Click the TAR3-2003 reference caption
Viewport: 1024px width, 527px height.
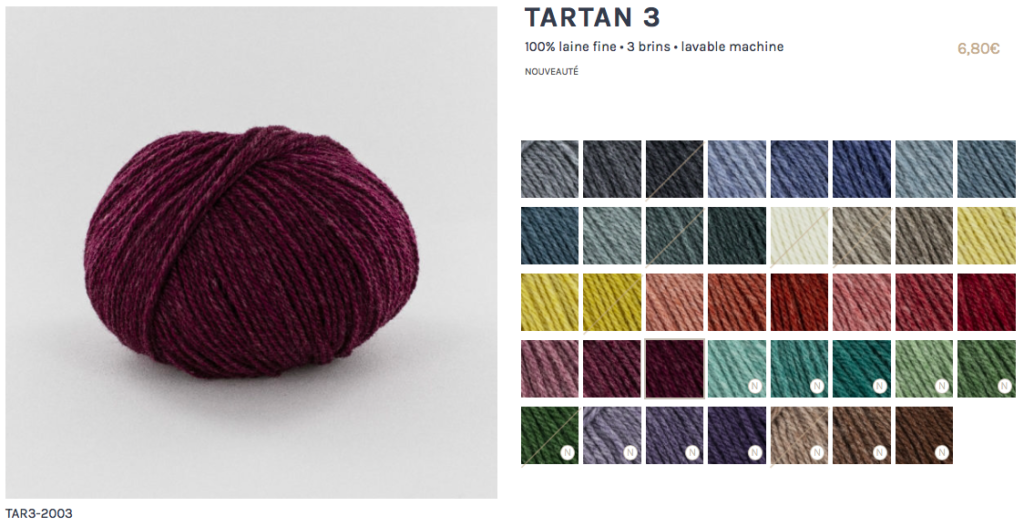(39, 513)
